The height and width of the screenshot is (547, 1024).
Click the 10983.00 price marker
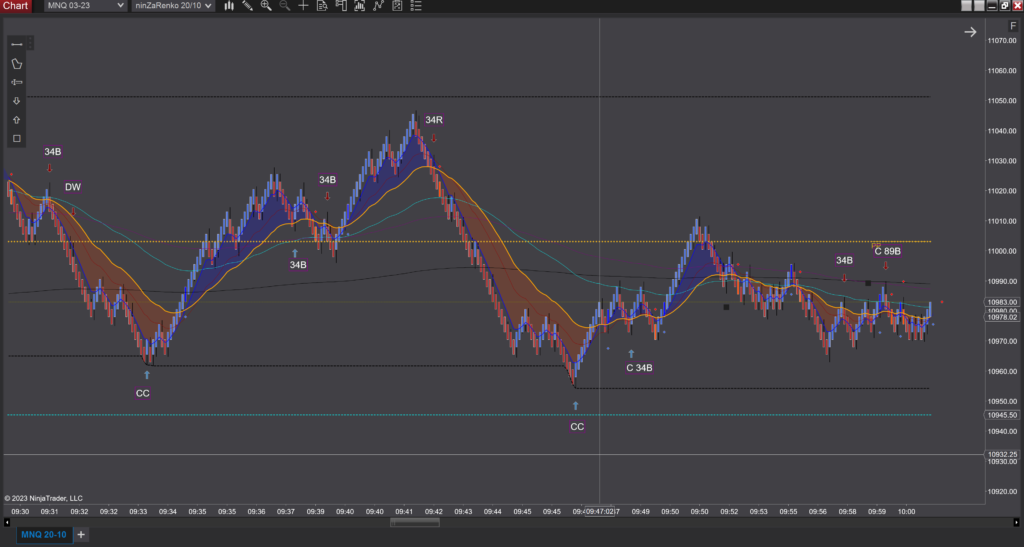click(1003, 302)
